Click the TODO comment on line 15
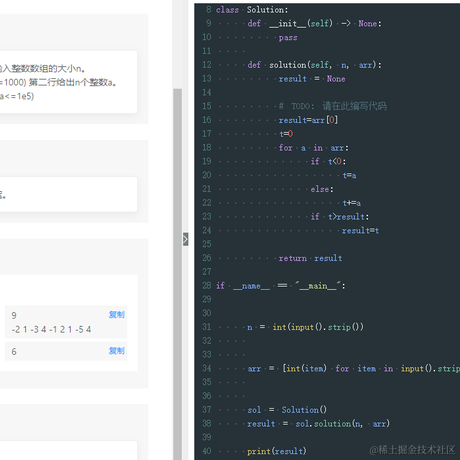Screen dimensions: 460x460 point(333,106)
